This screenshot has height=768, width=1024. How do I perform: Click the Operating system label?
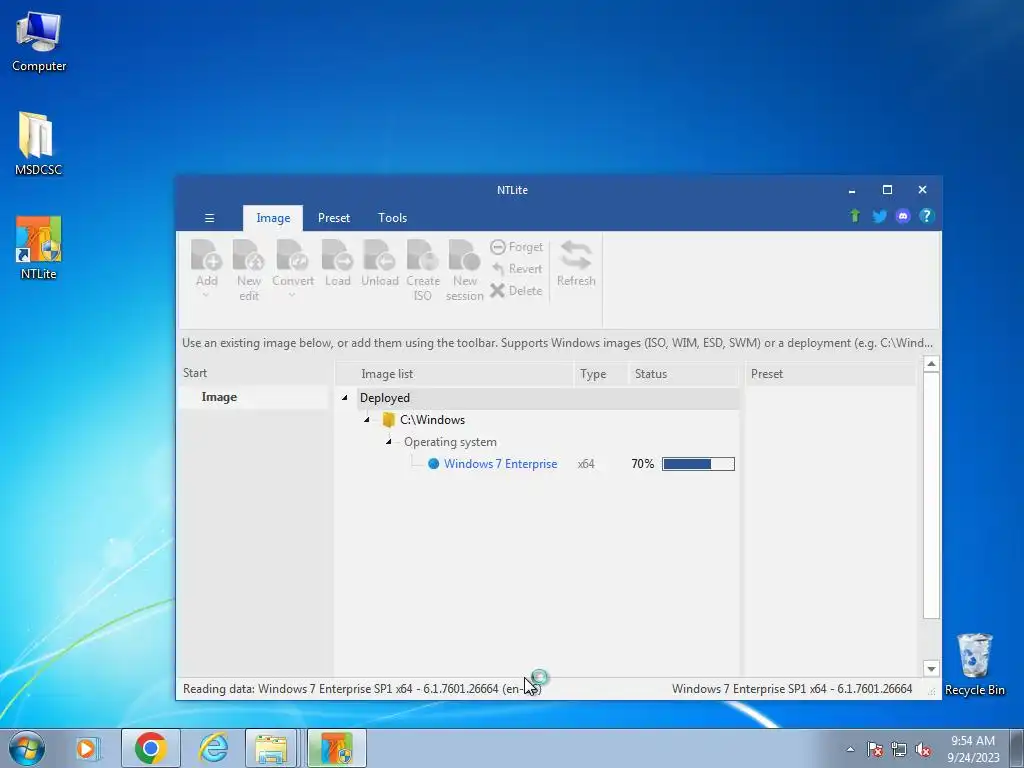[x=450, y=442]
